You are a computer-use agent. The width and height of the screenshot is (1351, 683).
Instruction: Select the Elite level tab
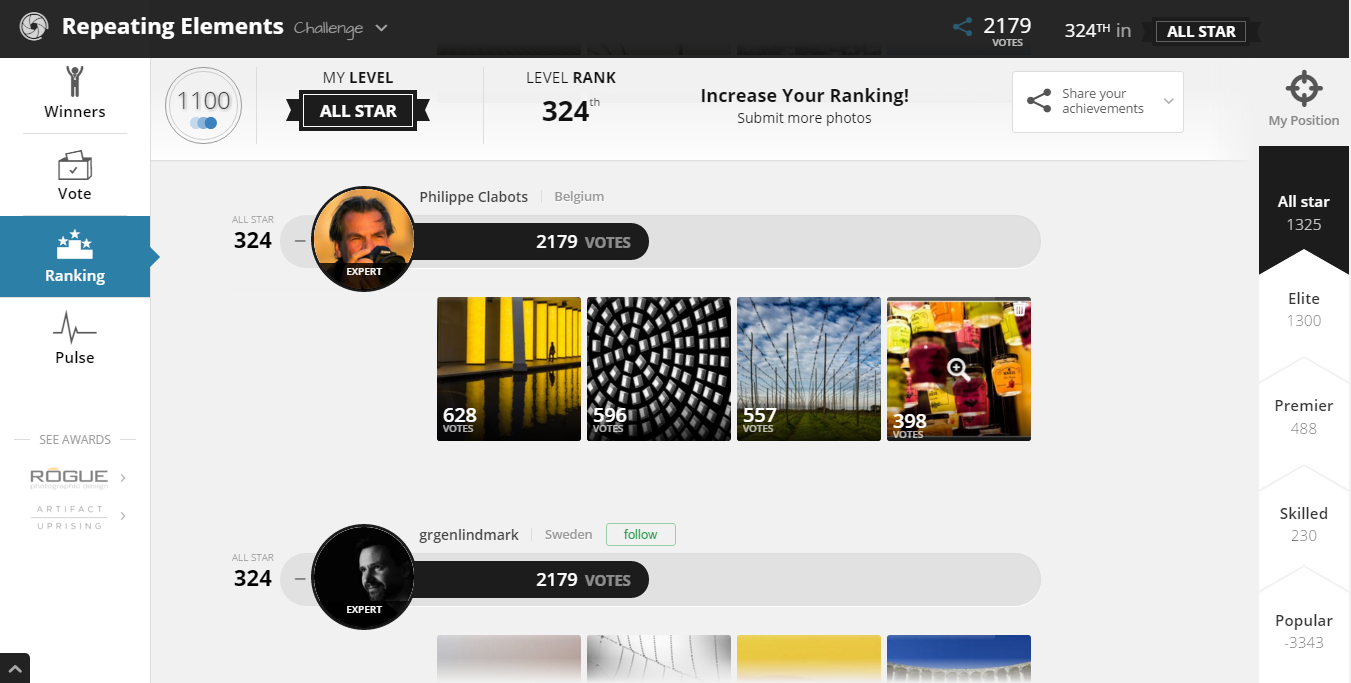coord(1304,309)
